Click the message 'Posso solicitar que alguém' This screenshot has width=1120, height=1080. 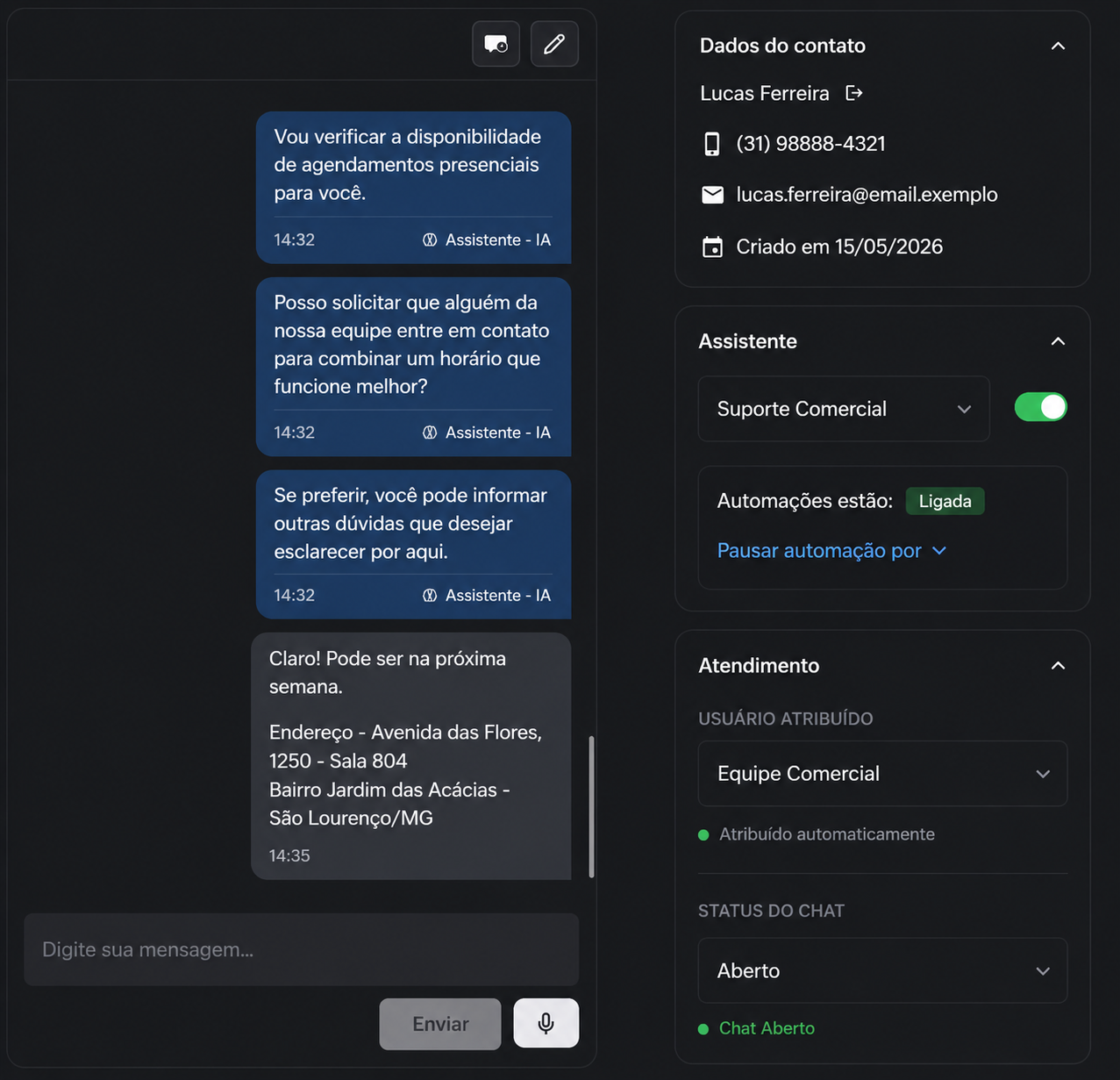tap(413, 367)
